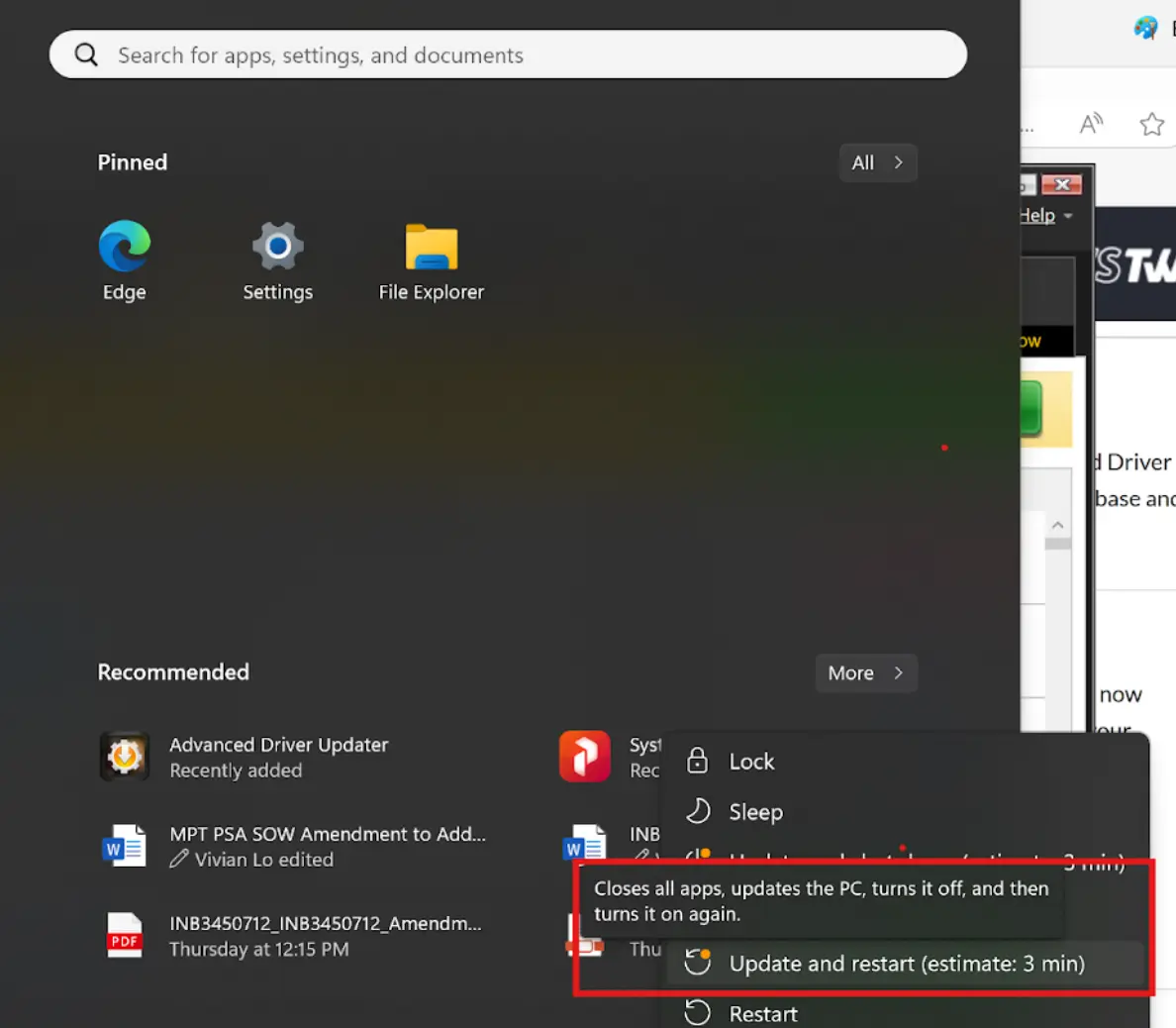This screenshot has width=1176, height=1028.
Task: Click the Update and restart icon
Action: click(x=698, y=963)
